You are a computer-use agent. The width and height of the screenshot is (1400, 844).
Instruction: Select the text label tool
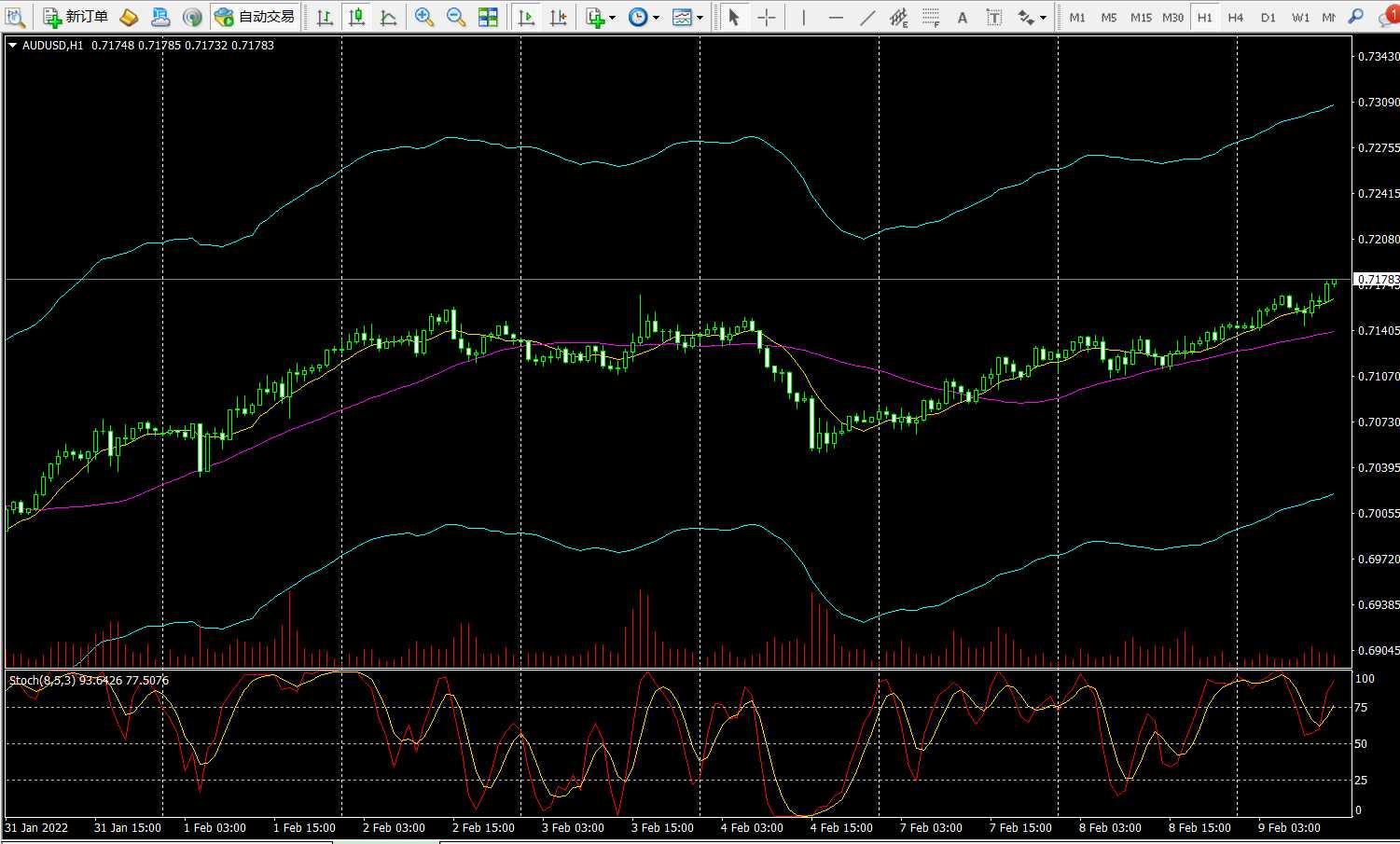click(x=994, y=17)
